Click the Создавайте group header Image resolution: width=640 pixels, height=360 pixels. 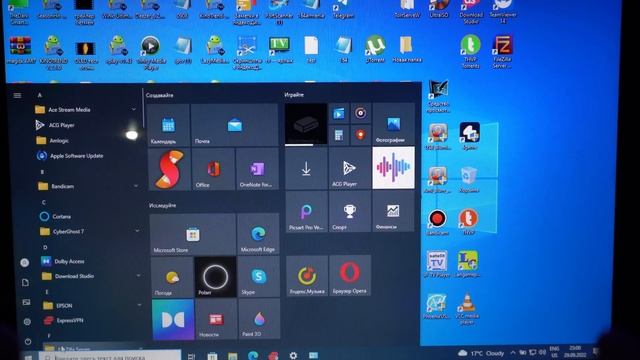point(160,95)
